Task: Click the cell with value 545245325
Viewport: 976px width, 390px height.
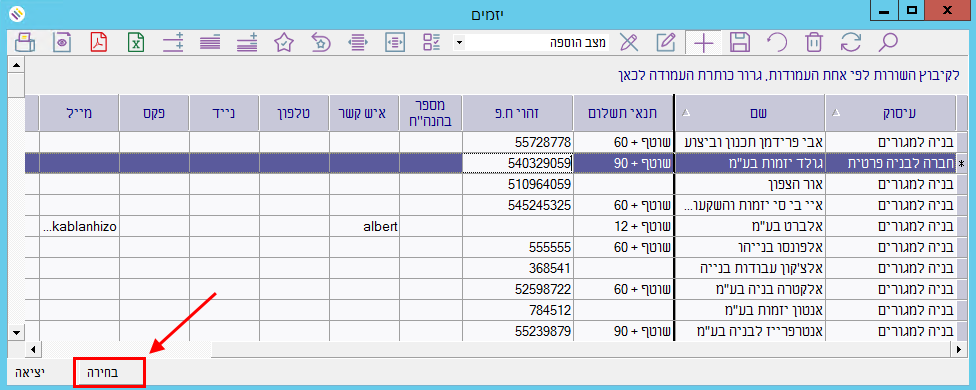Action: point(517,205)
